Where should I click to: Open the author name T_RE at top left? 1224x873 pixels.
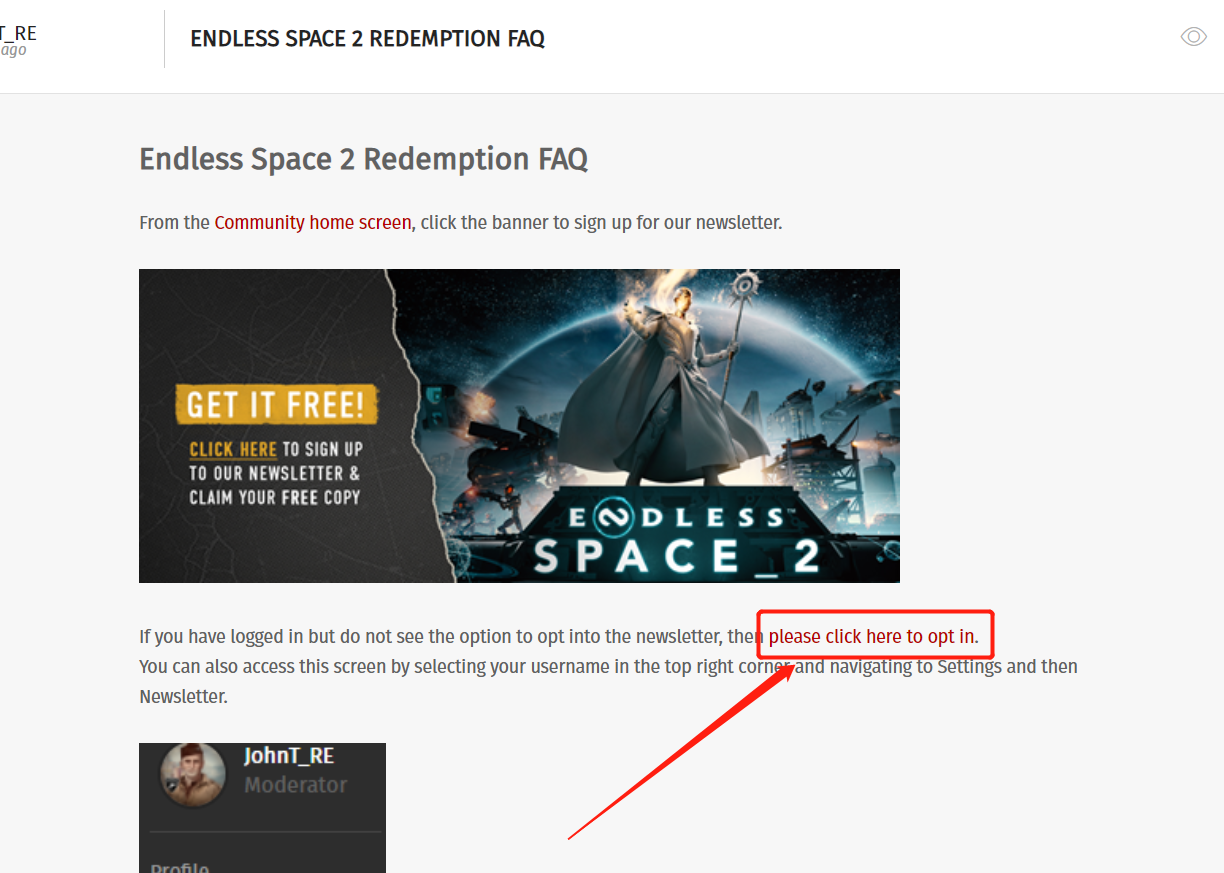click(18, 33)
